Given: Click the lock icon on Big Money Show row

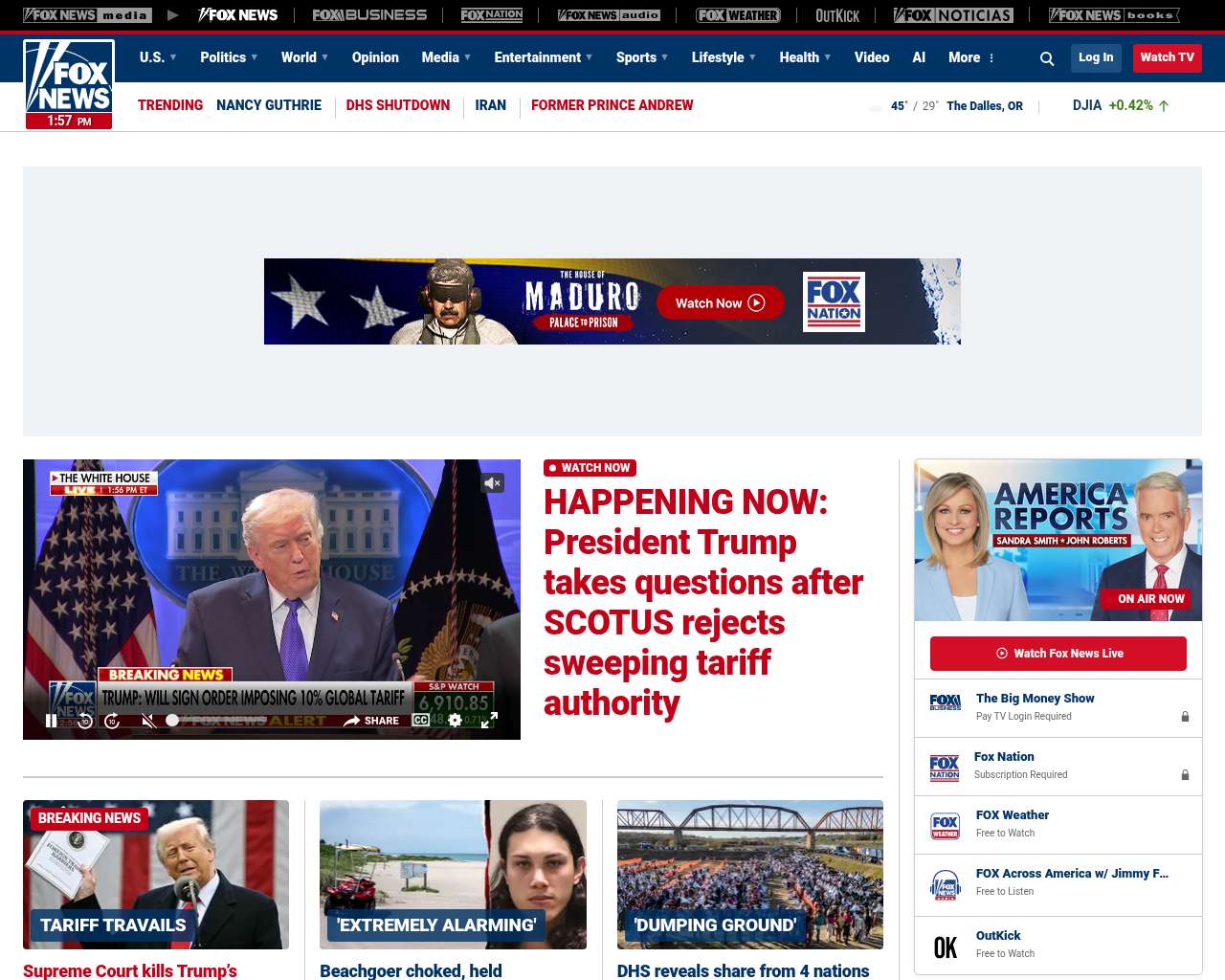Looking at the screenshot, I should pos(1185,717).
